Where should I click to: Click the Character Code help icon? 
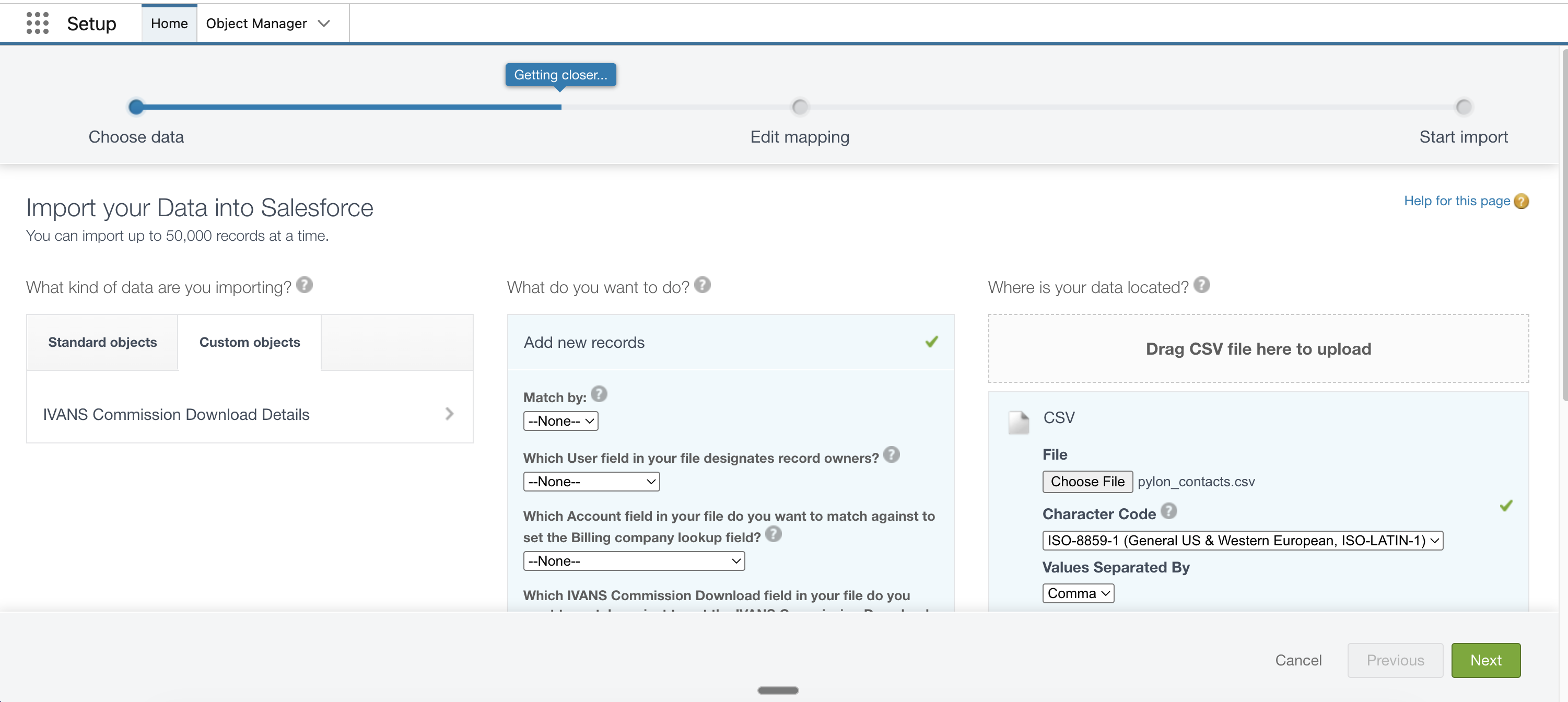(1169, 511)
